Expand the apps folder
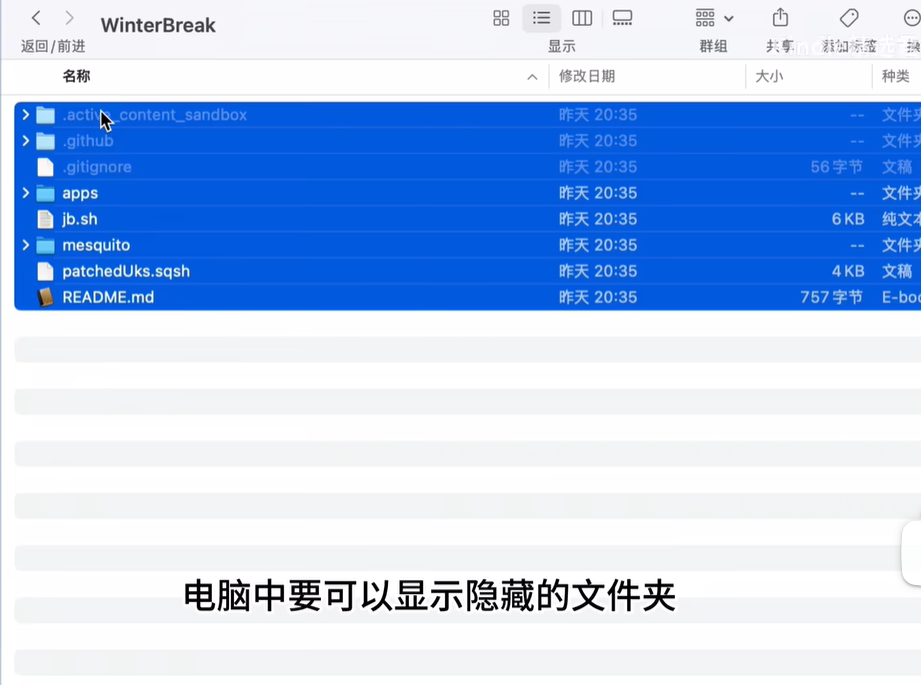Screen dimensions: 921x685 (26, 193)
